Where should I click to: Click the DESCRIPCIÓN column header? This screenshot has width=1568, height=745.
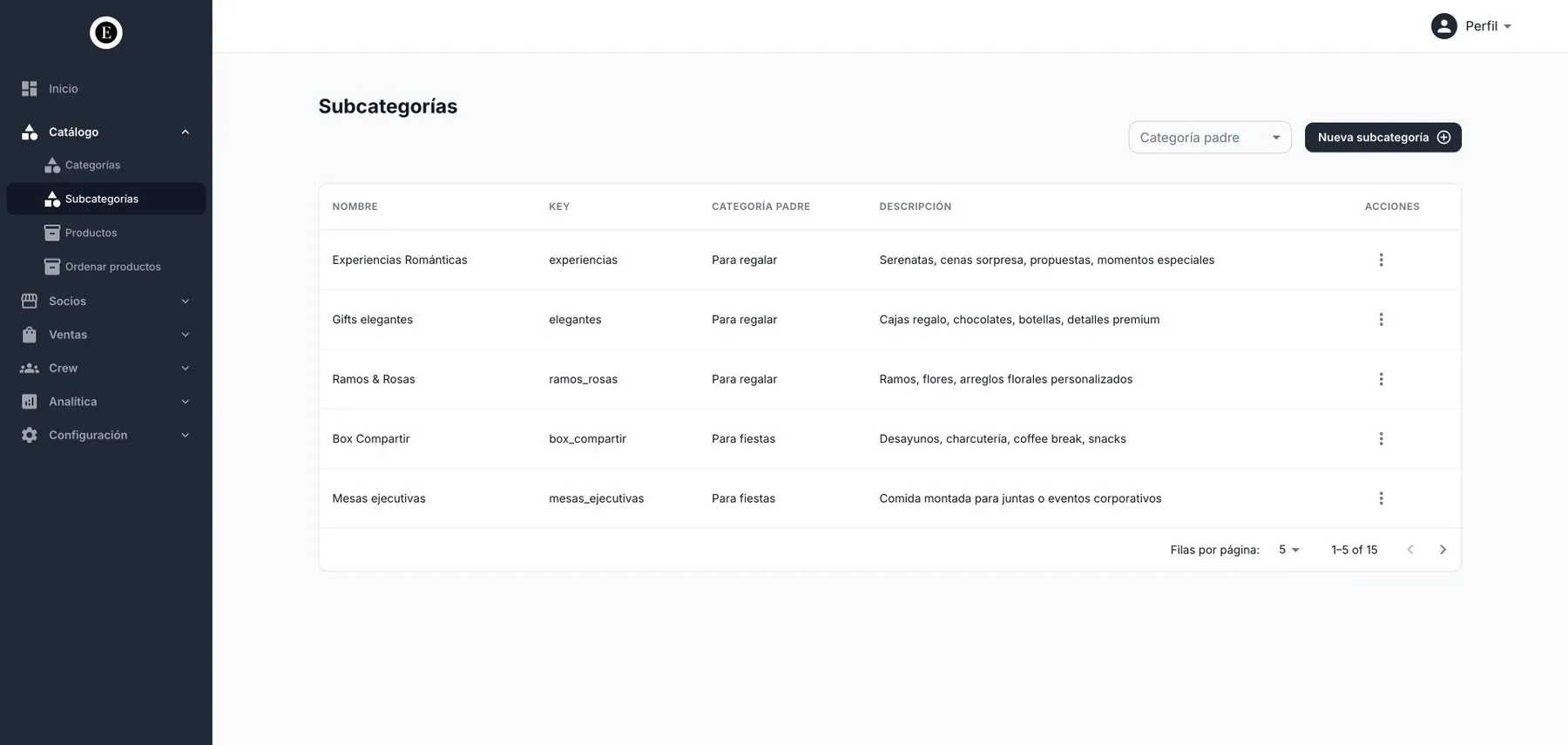pyautogui.click(x=915, y=207)
